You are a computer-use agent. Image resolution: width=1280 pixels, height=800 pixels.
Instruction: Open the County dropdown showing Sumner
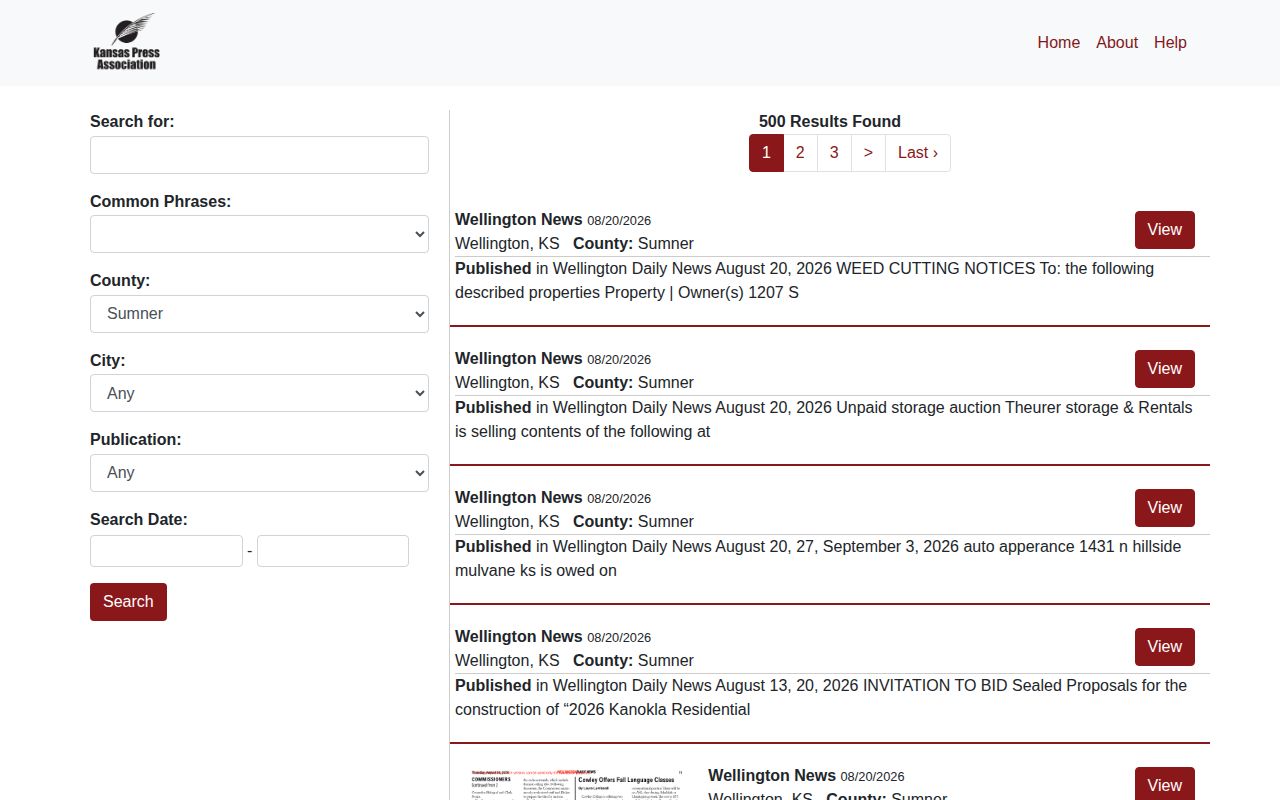pyautogui.click(x=259, y=314)
